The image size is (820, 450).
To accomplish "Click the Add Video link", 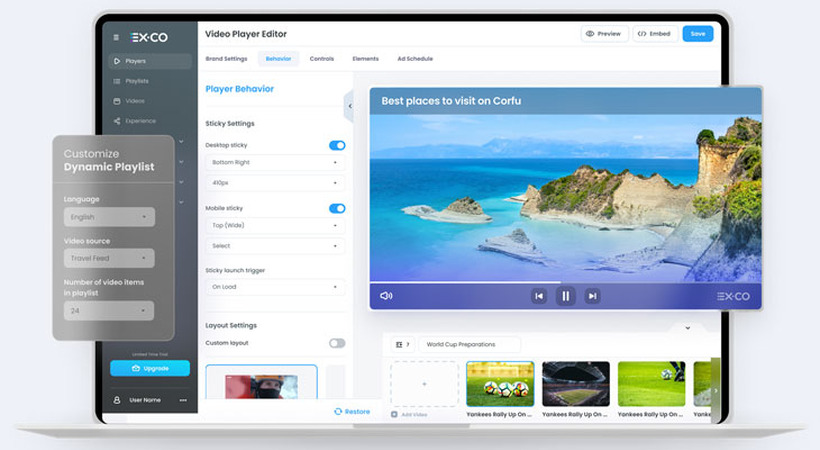I will (409, 414).
